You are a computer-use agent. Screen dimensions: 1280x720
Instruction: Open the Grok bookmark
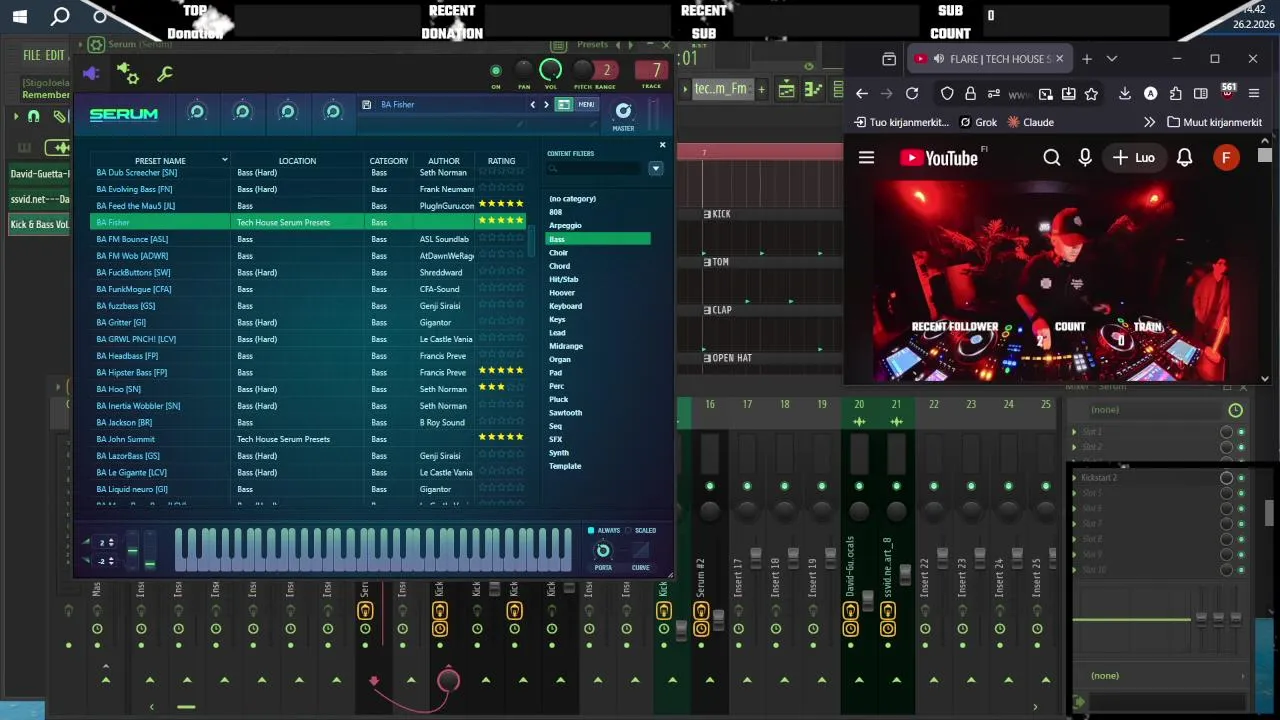pos(978,122)
